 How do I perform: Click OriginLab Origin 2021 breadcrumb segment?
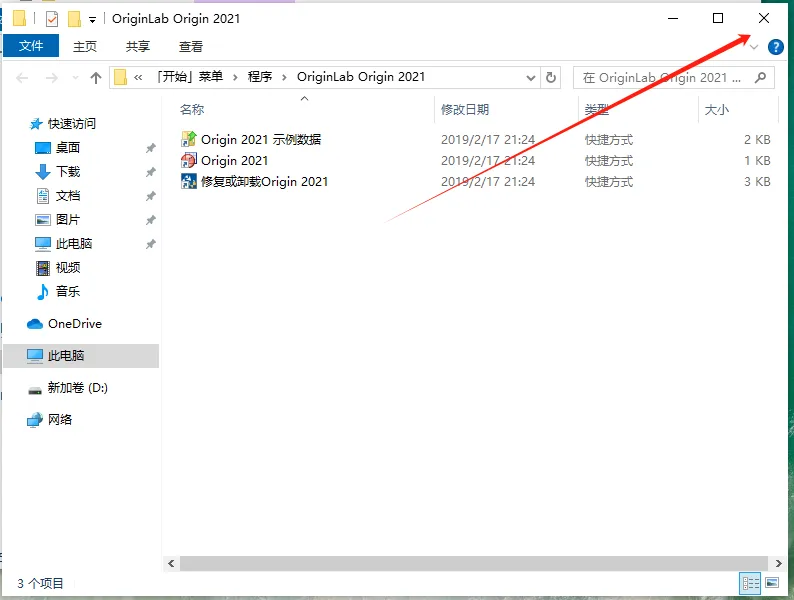pyautogui.click(x=361, y=76)
